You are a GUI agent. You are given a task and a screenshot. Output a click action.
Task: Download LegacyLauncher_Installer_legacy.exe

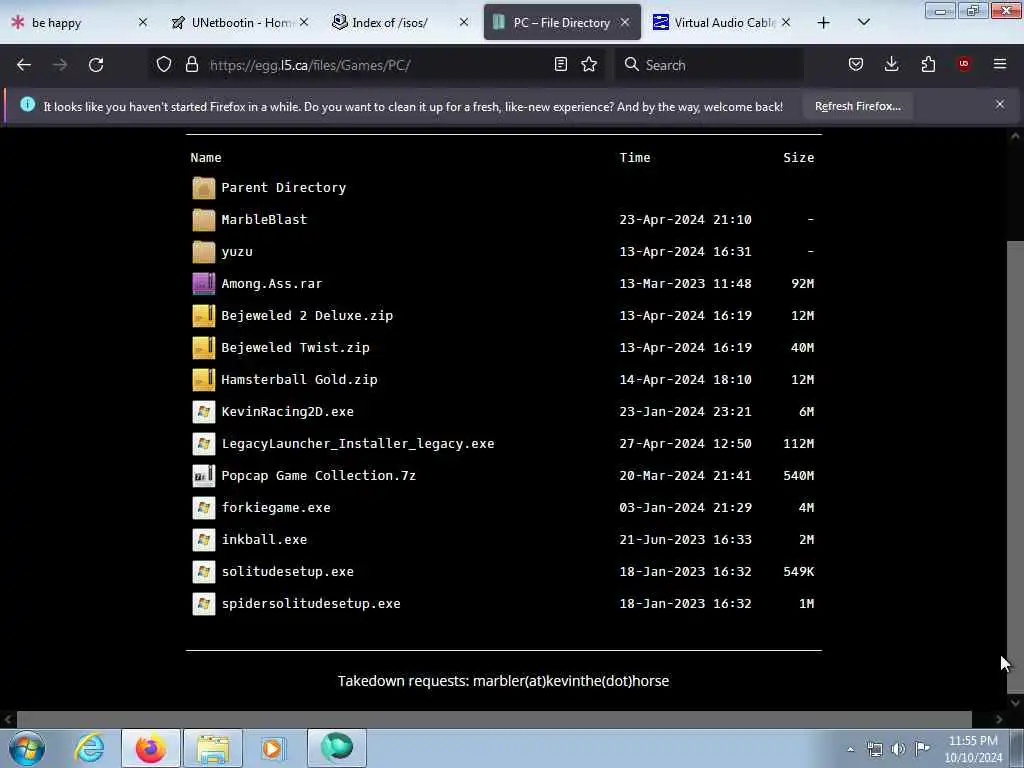point(358,443)
